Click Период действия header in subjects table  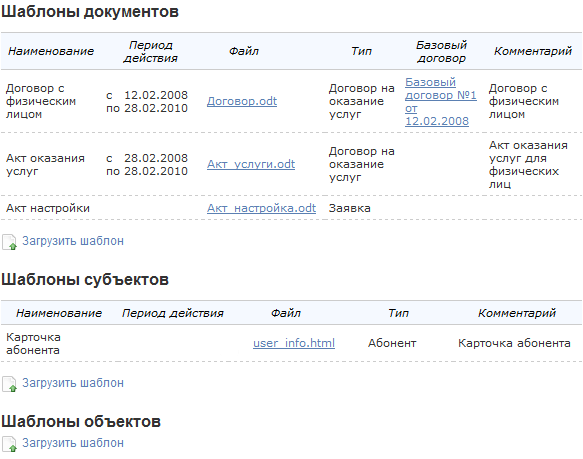pos(173,313)
